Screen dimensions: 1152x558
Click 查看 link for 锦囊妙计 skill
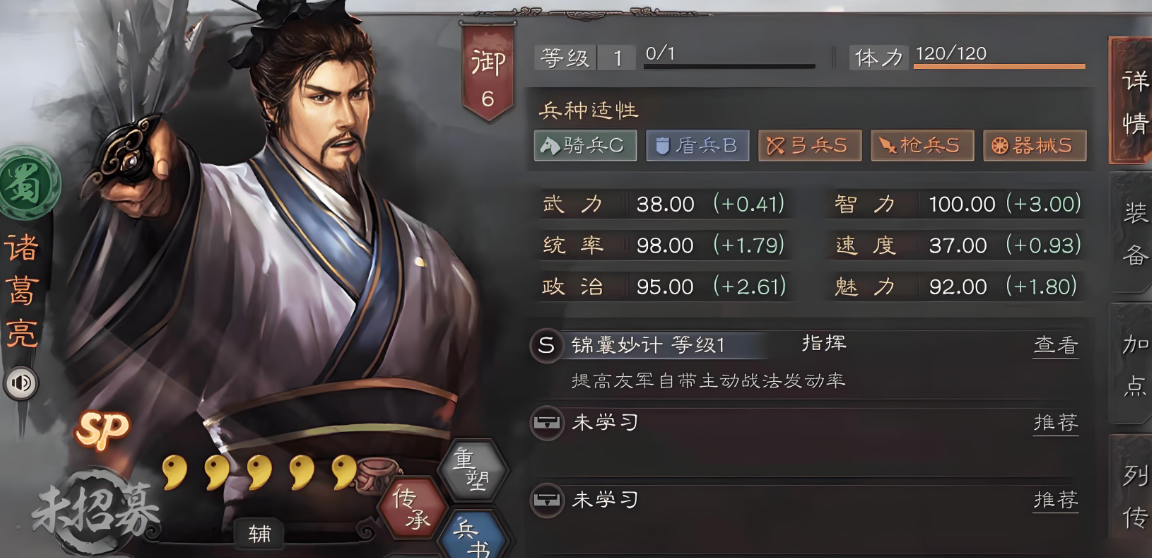[x=1056, y=346]
